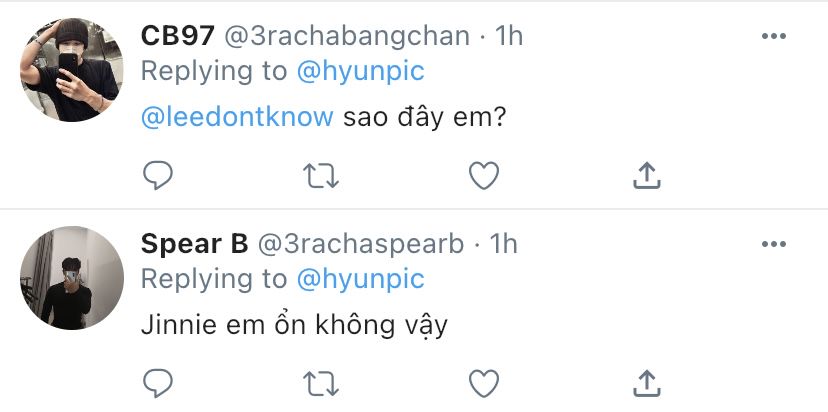Screen dimensions: 828x412
Task: Open the @leedontknow mention link
Action: (237, 117)
